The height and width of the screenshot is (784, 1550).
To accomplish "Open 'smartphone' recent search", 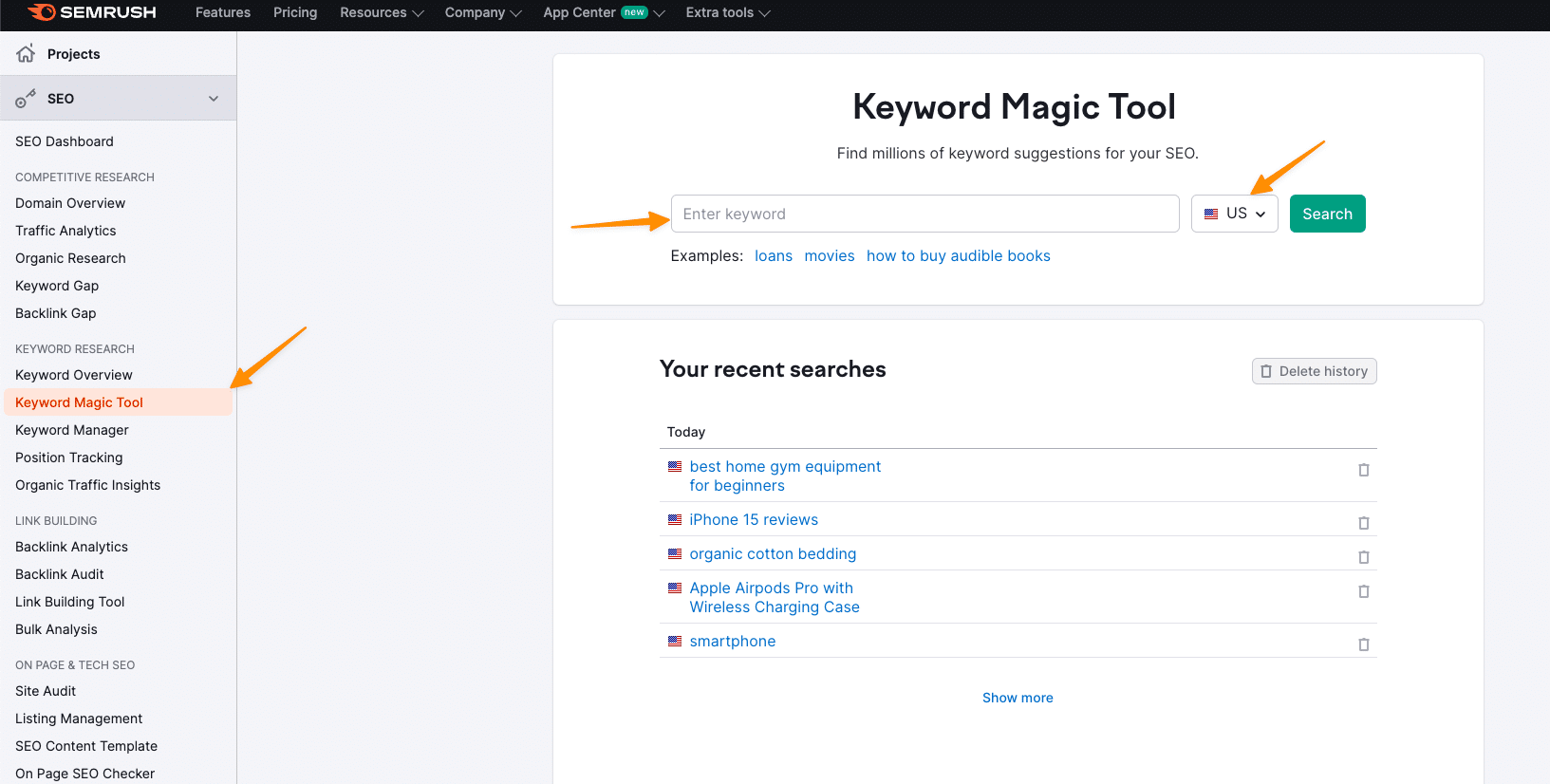I will [733, 642].
